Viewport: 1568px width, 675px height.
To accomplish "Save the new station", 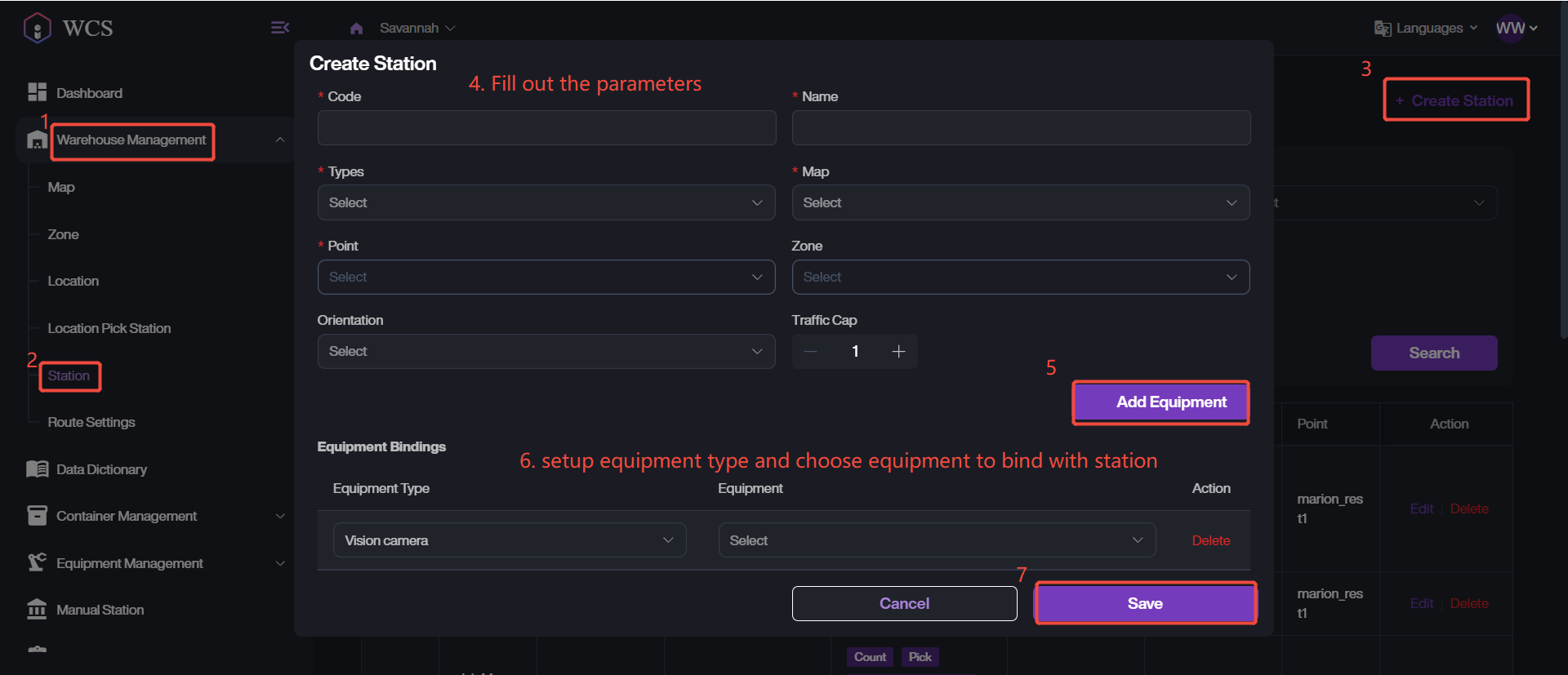I will (x=1145, y=603).
